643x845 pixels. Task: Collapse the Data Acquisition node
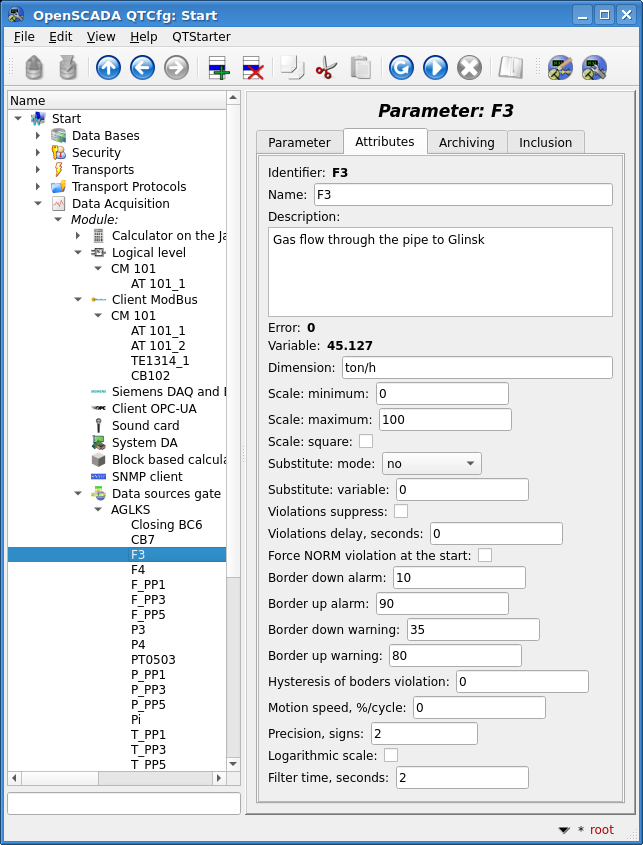click(38, 204)
